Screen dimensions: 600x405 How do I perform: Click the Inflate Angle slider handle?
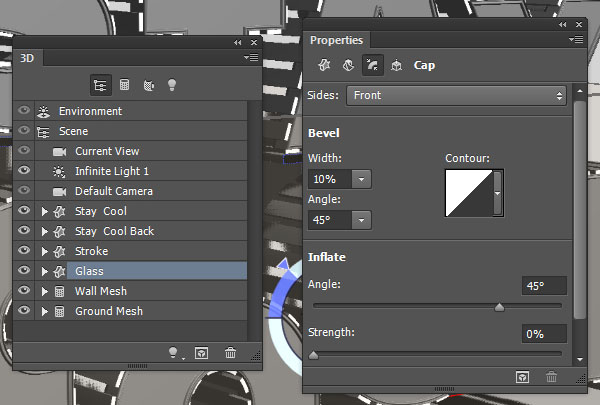pyautogui.click(x=499, y=307)
